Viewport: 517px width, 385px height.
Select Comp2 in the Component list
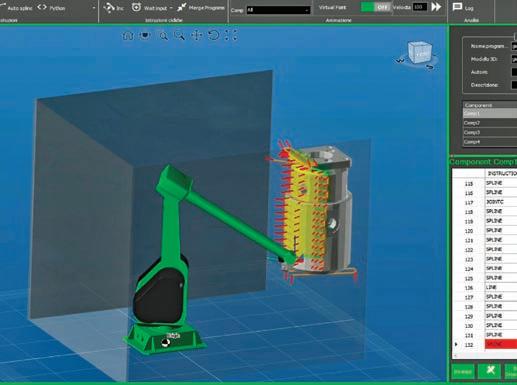[490, 123]
